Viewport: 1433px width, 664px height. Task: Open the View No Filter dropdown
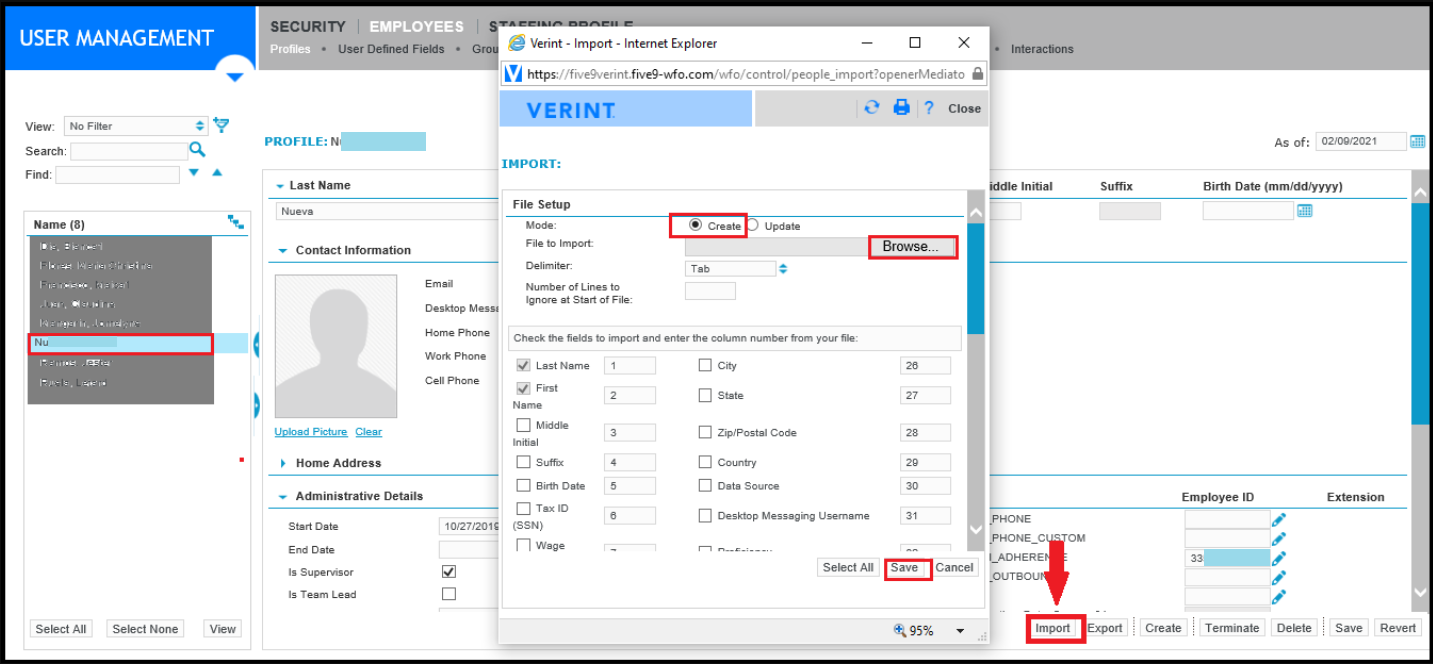(135, 126)
